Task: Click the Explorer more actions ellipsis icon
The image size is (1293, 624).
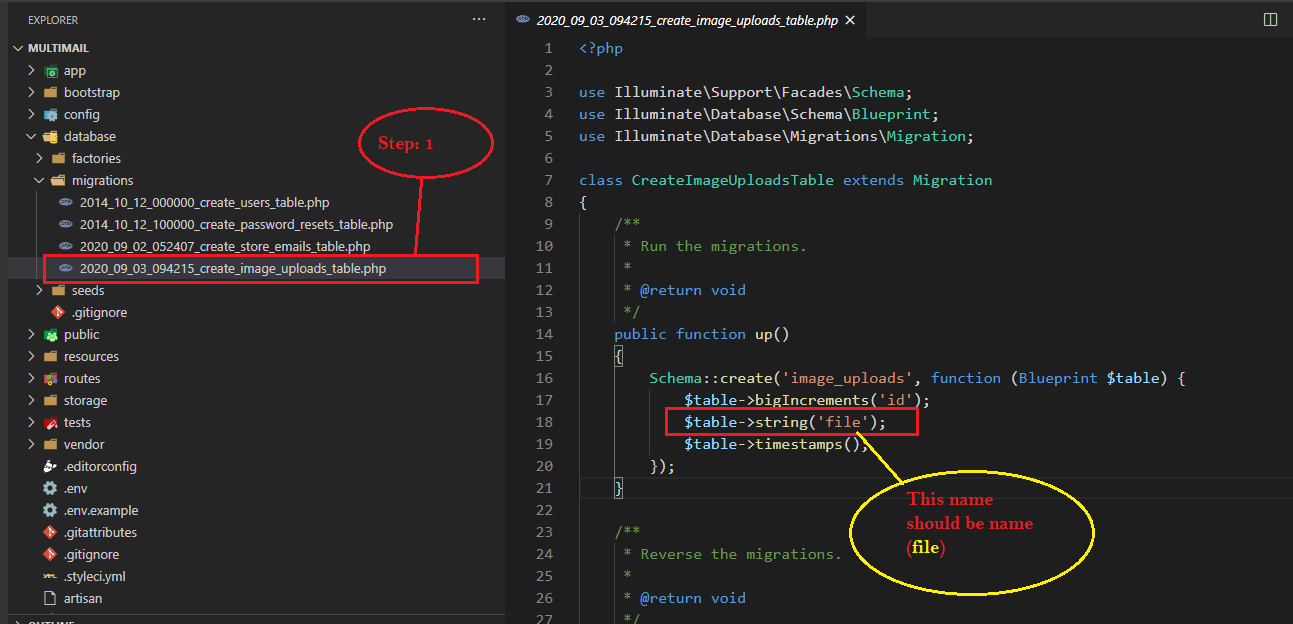Action: [479, 20]
